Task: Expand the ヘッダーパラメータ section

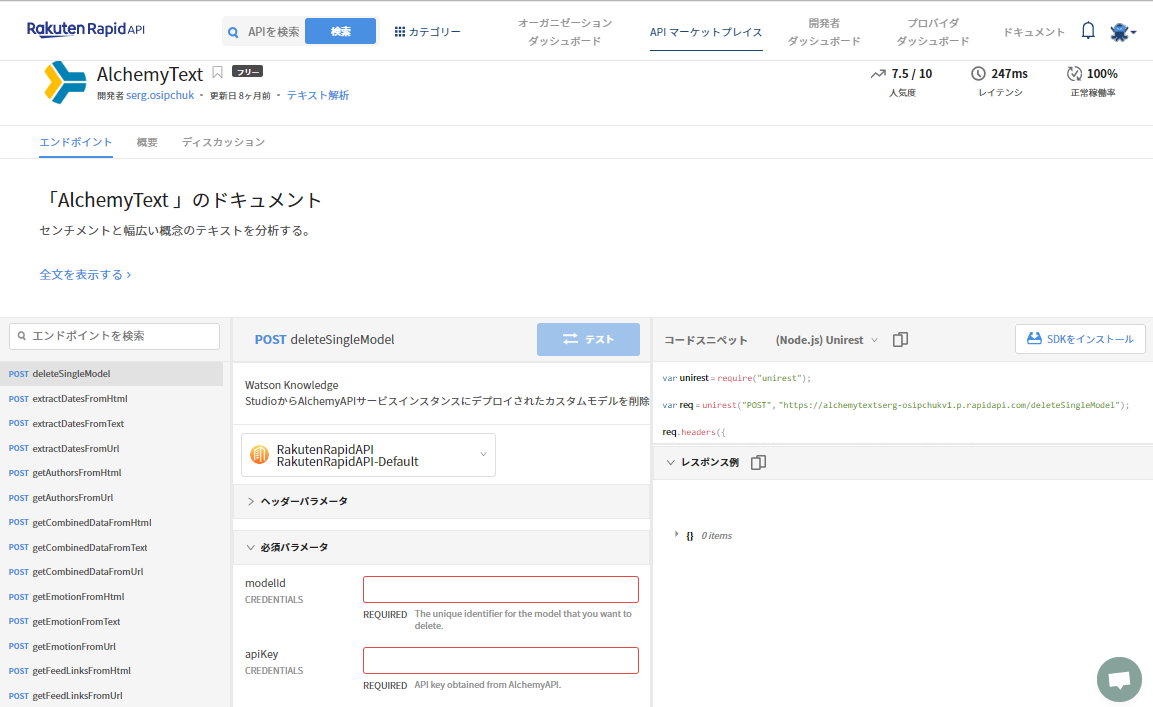Action: (441, 501)
